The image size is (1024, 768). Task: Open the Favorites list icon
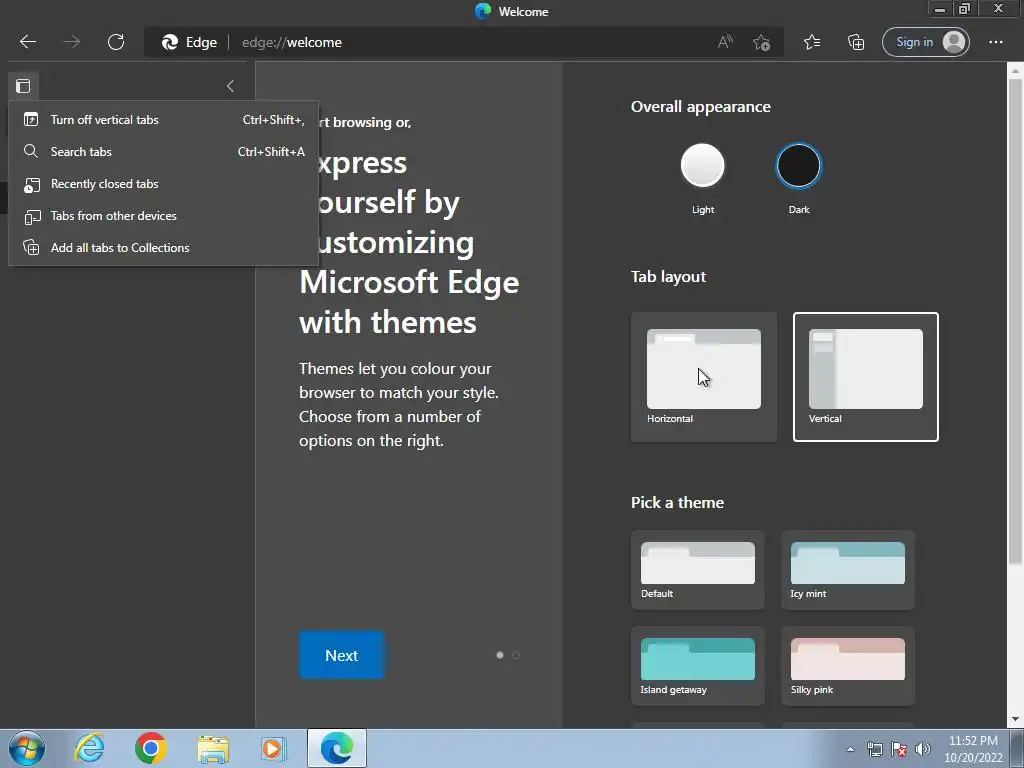(x=812, y=42)
